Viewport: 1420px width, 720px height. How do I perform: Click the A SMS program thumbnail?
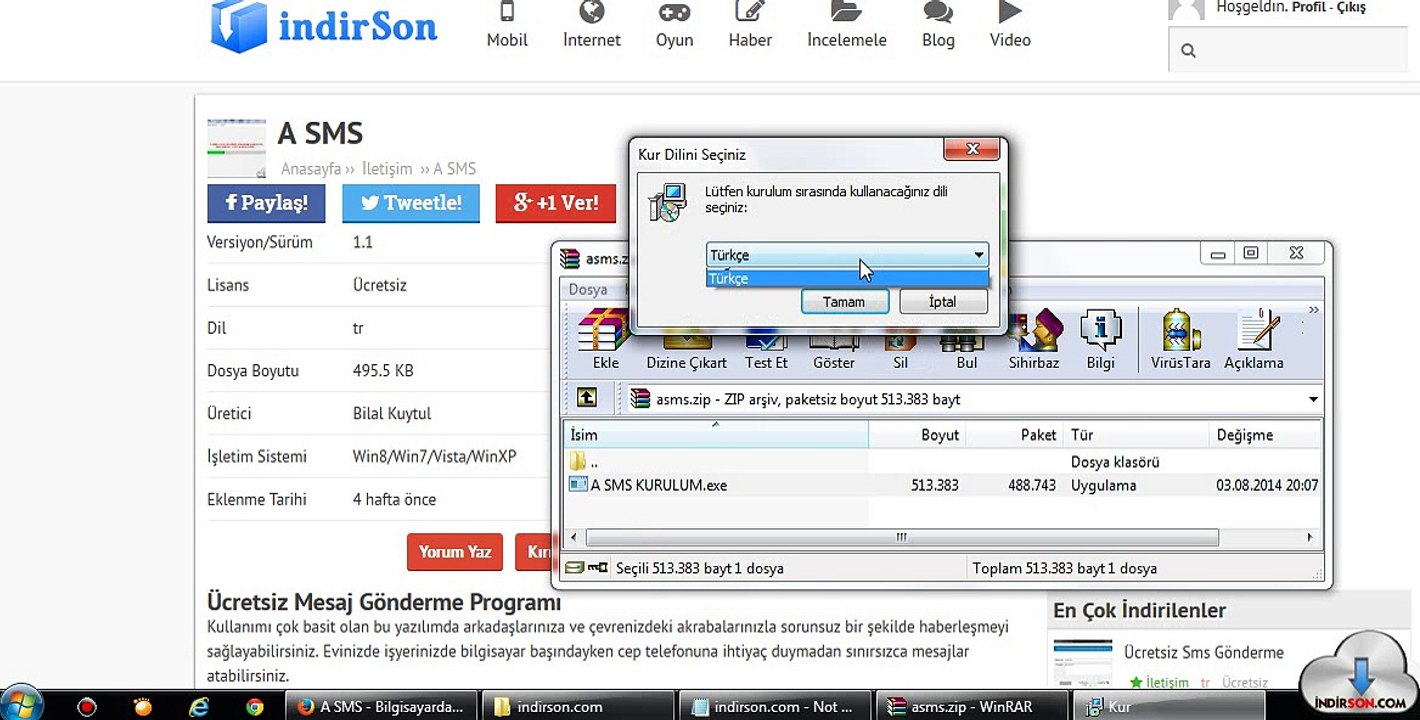(236, 149)
